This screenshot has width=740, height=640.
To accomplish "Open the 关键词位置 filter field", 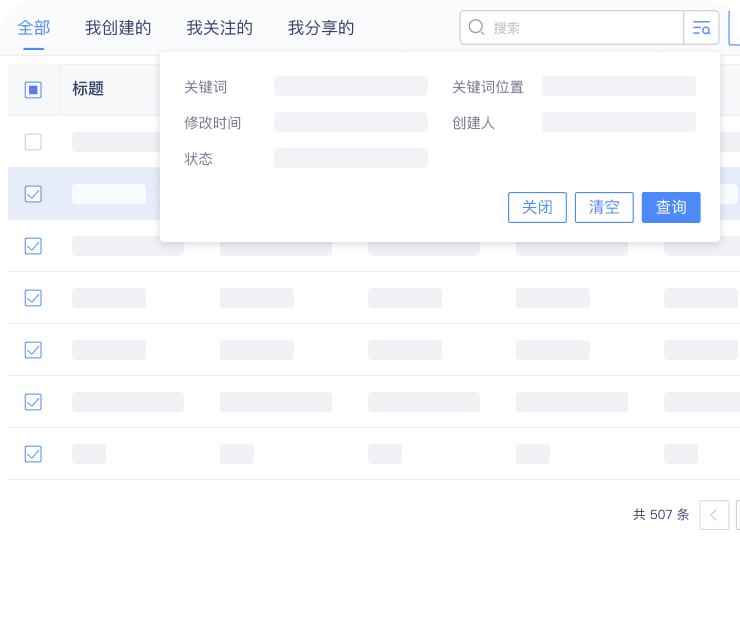I will (619, 86).
